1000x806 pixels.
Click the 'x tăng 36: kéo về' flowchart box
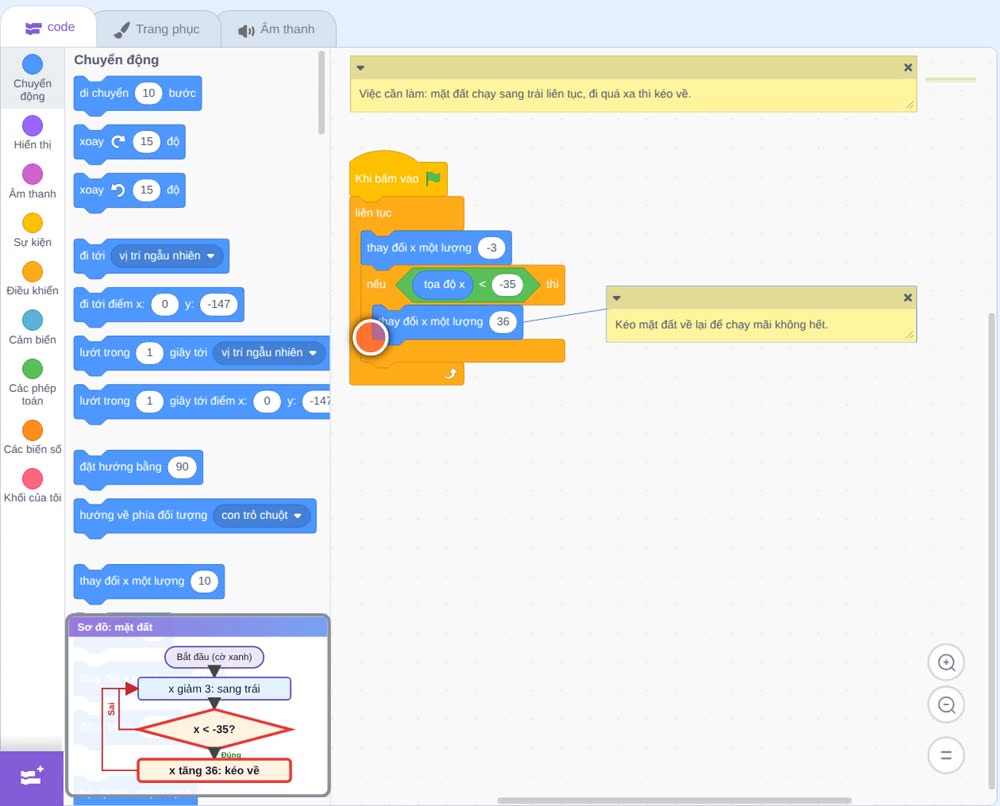(x=214, y=770)
